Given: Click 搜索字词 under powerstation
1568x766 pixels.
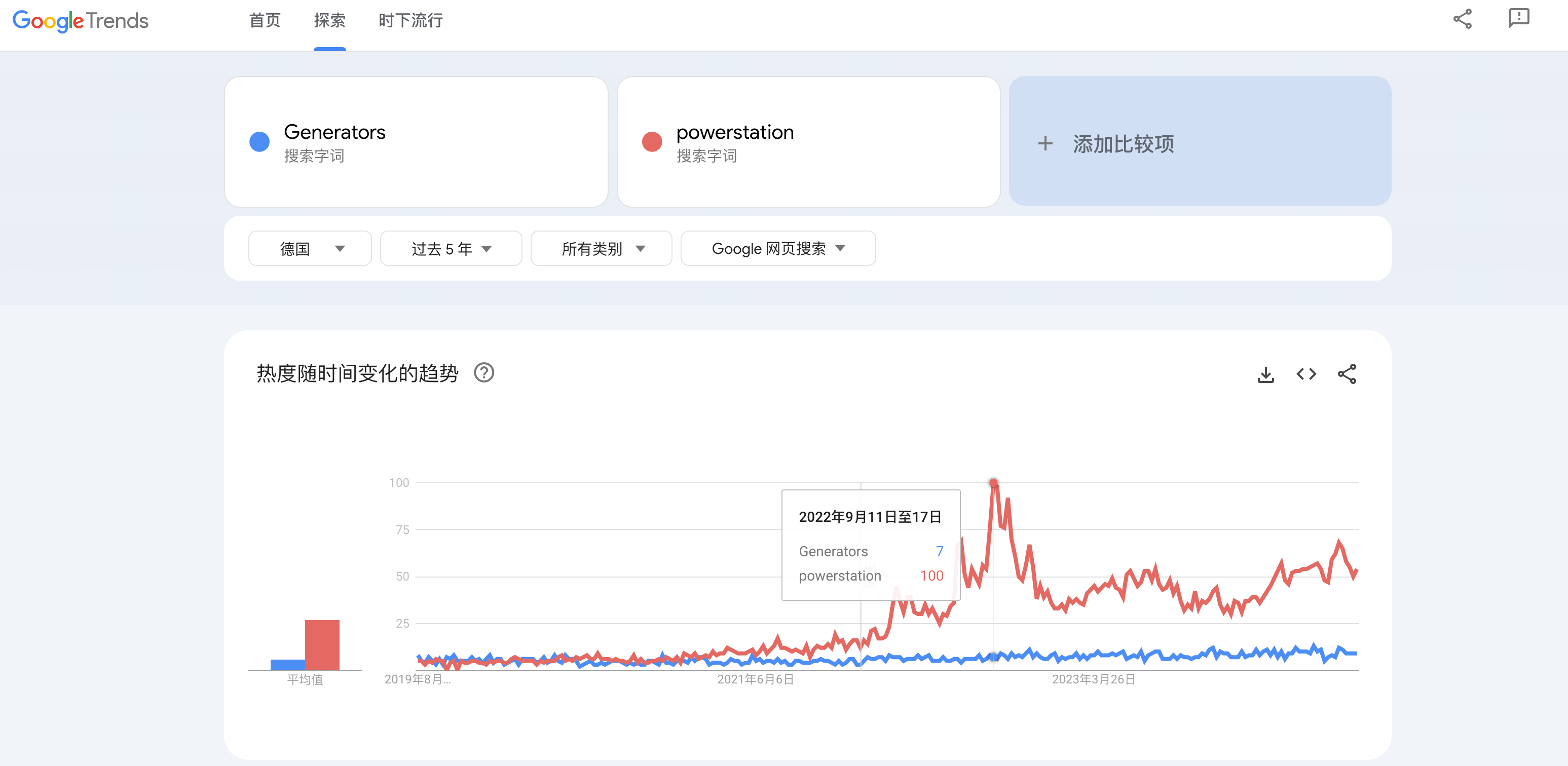Looking at the screenshot, I should [x=706, y=157].
